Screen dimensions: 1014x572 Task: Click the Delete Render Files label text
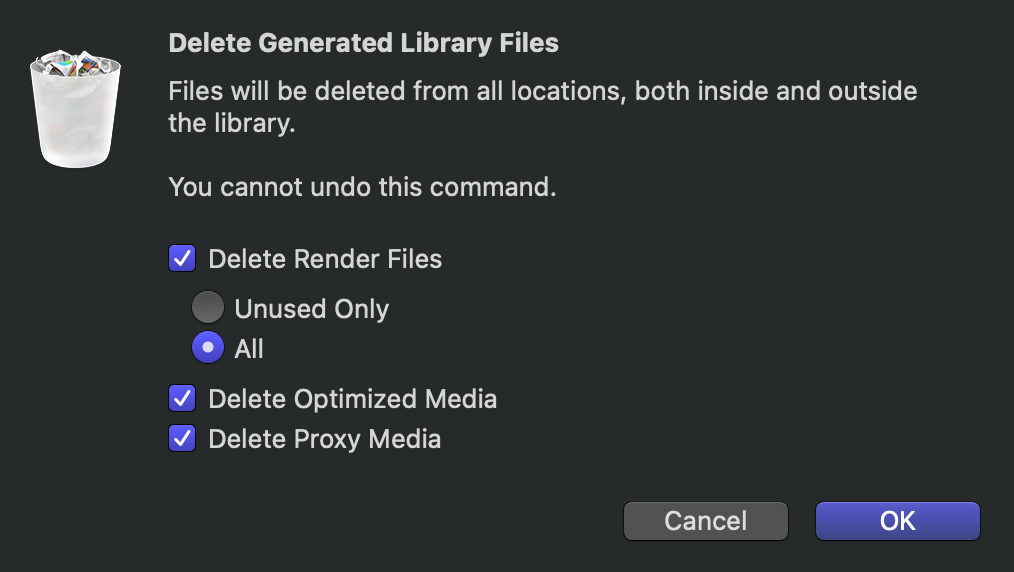(x=325, y=259)
